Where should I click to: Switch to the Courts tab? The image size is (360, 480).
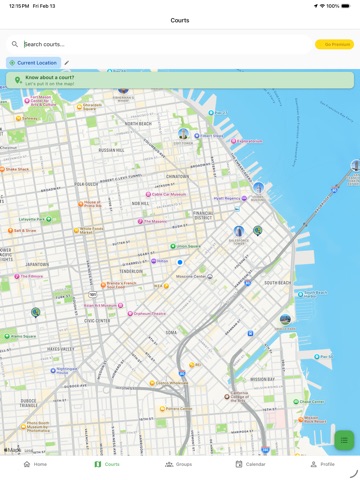click(x=107, y=464)
